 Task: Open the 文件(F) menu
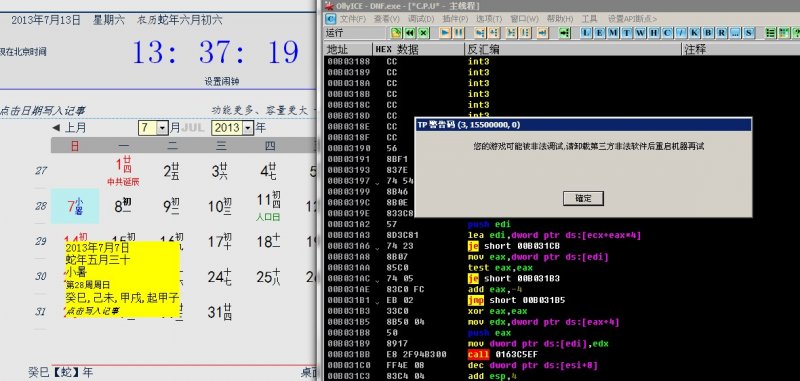pyautogui.click(x=353, y=19)
